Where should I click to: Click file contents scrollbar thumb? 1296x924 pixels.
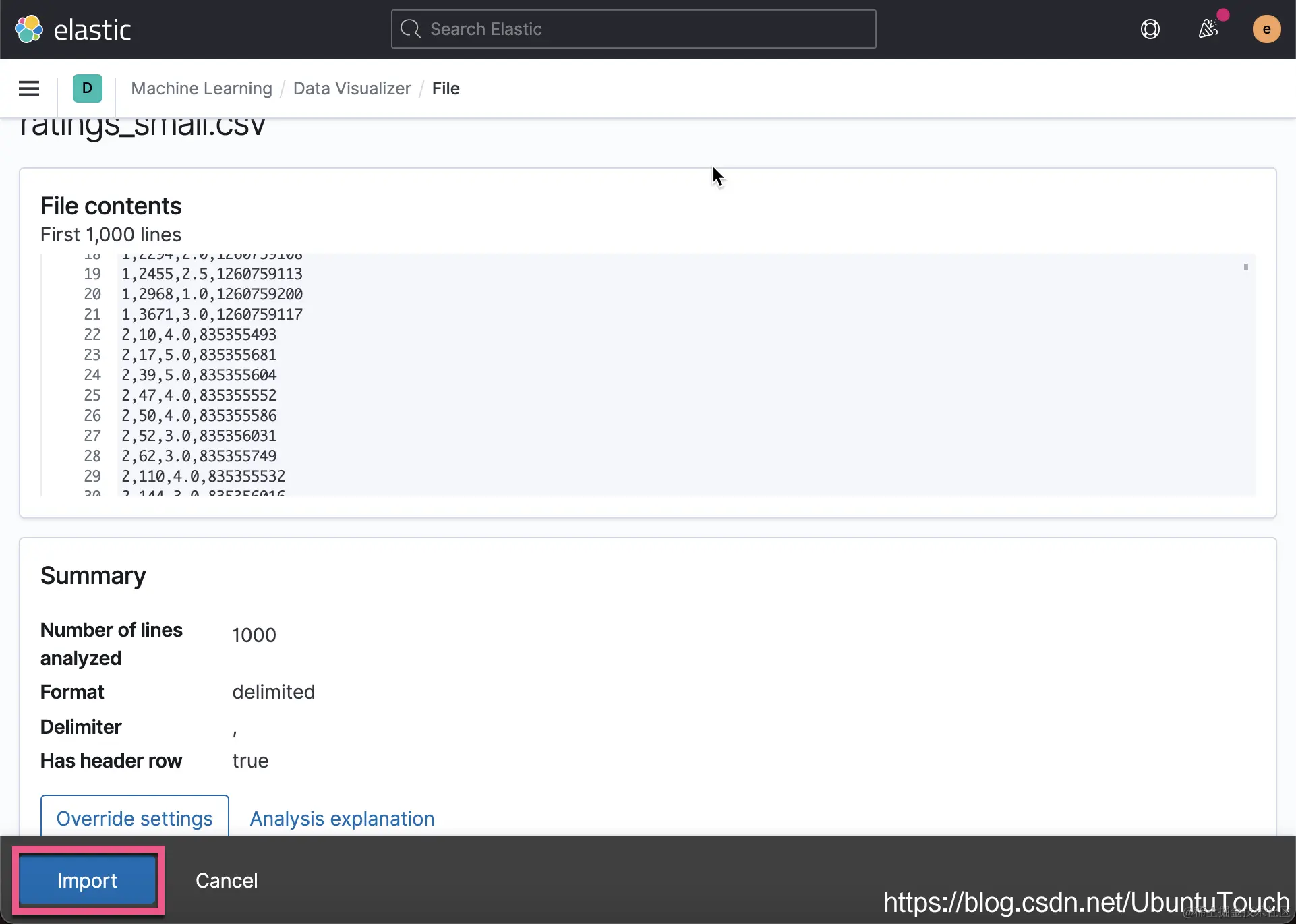1245,268
